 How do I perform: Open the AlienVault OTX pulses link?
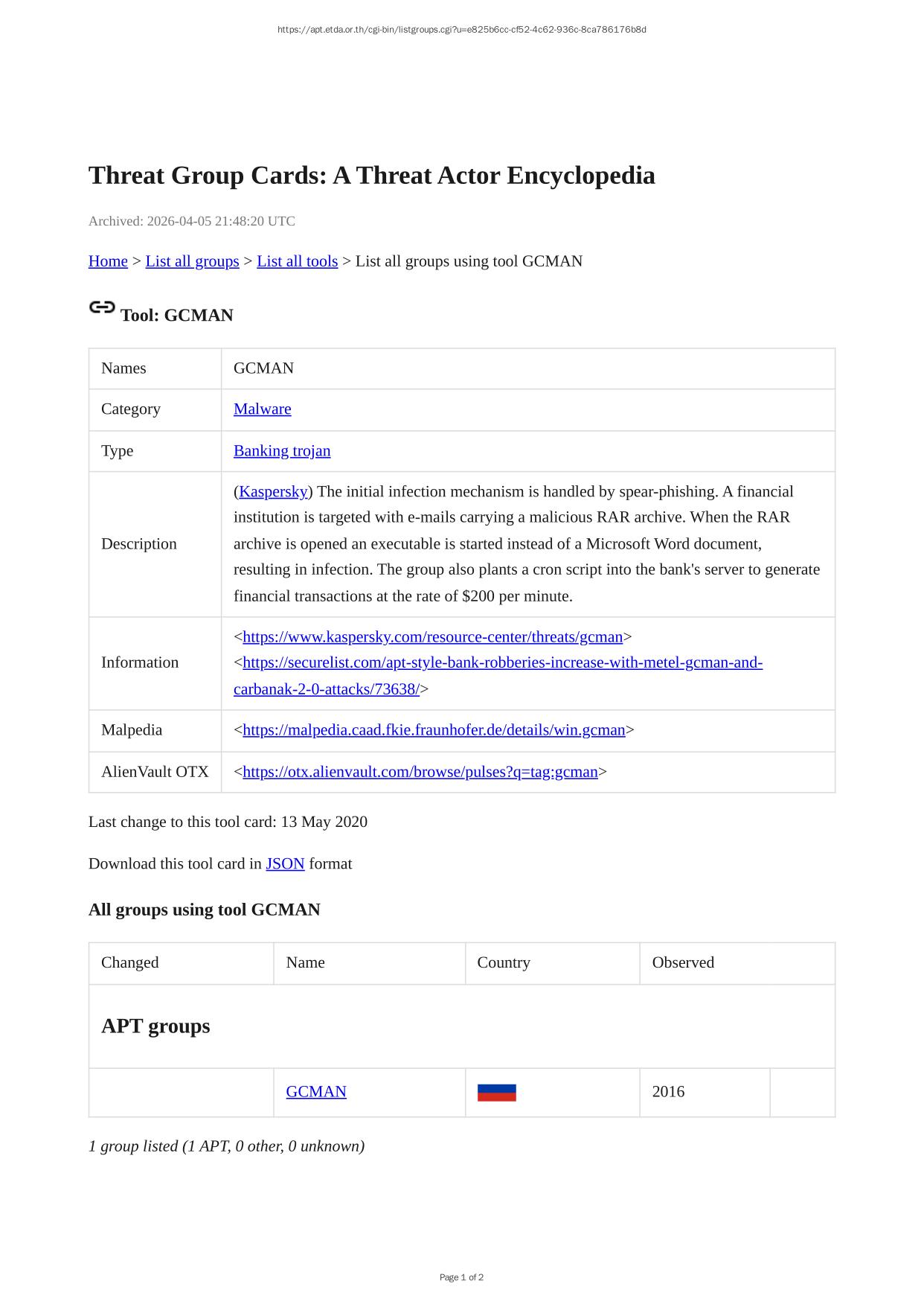pyautogui.click(x=420, y=772)
